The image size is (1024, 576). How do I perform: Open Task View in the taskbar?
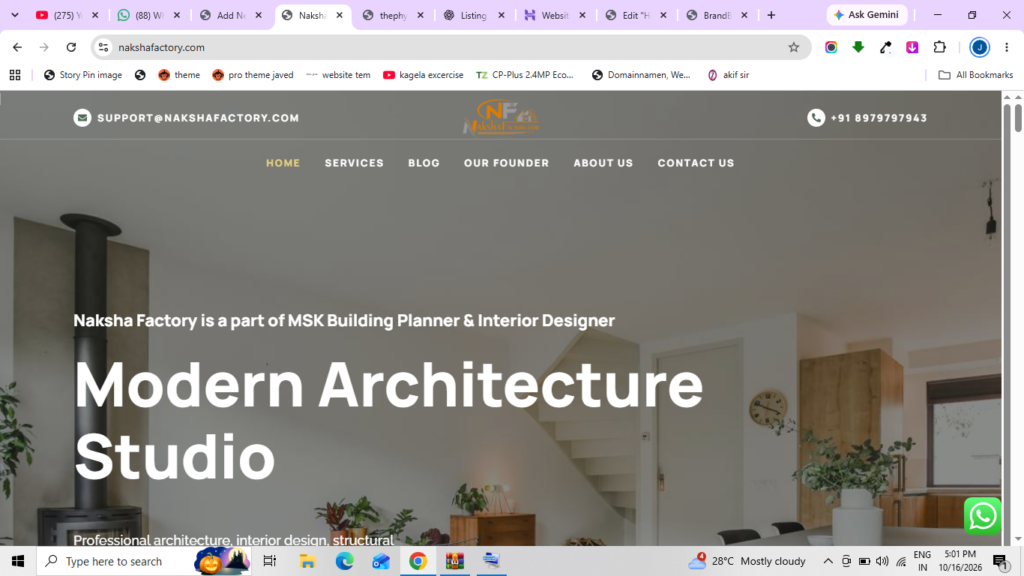(269, 561)
